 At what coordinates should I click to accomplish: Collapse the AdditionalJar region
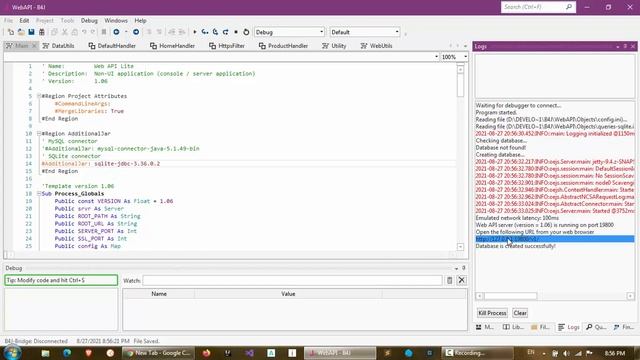[39, 133]
